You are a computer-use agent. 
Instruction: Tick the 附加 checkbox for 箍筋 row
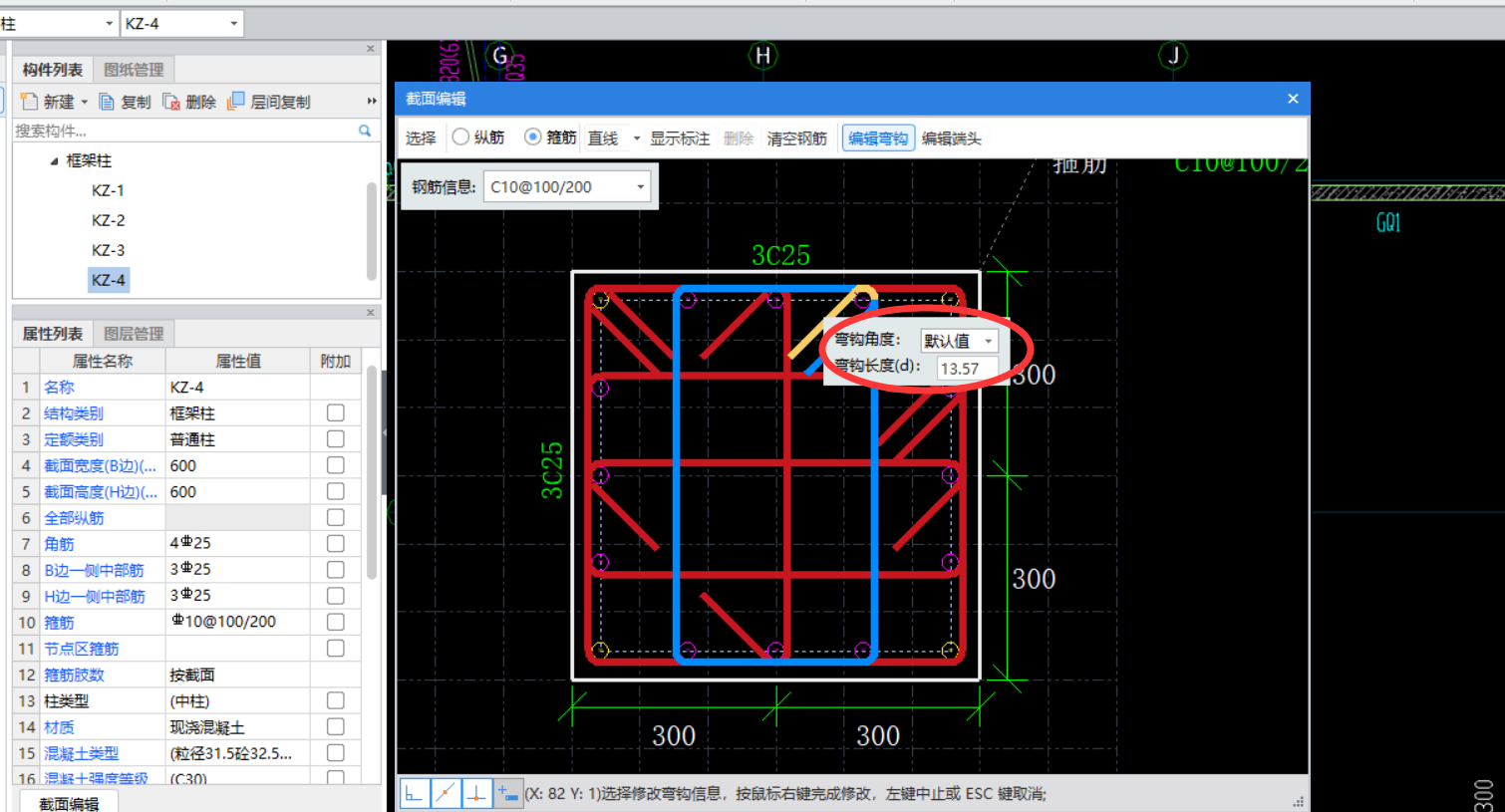tap(336, 622)
